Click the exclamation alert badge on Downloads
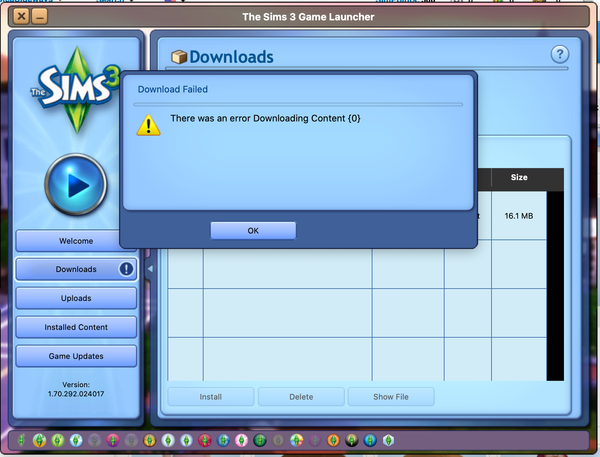 (x=126, y=269)
